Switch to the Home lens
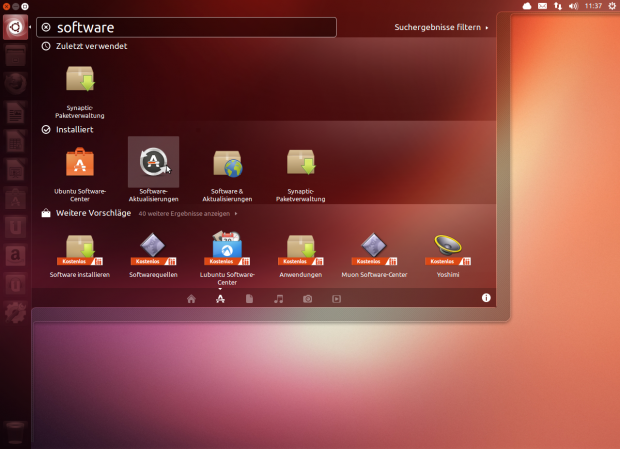Screen dimensions: 620x449 point(191,299)
